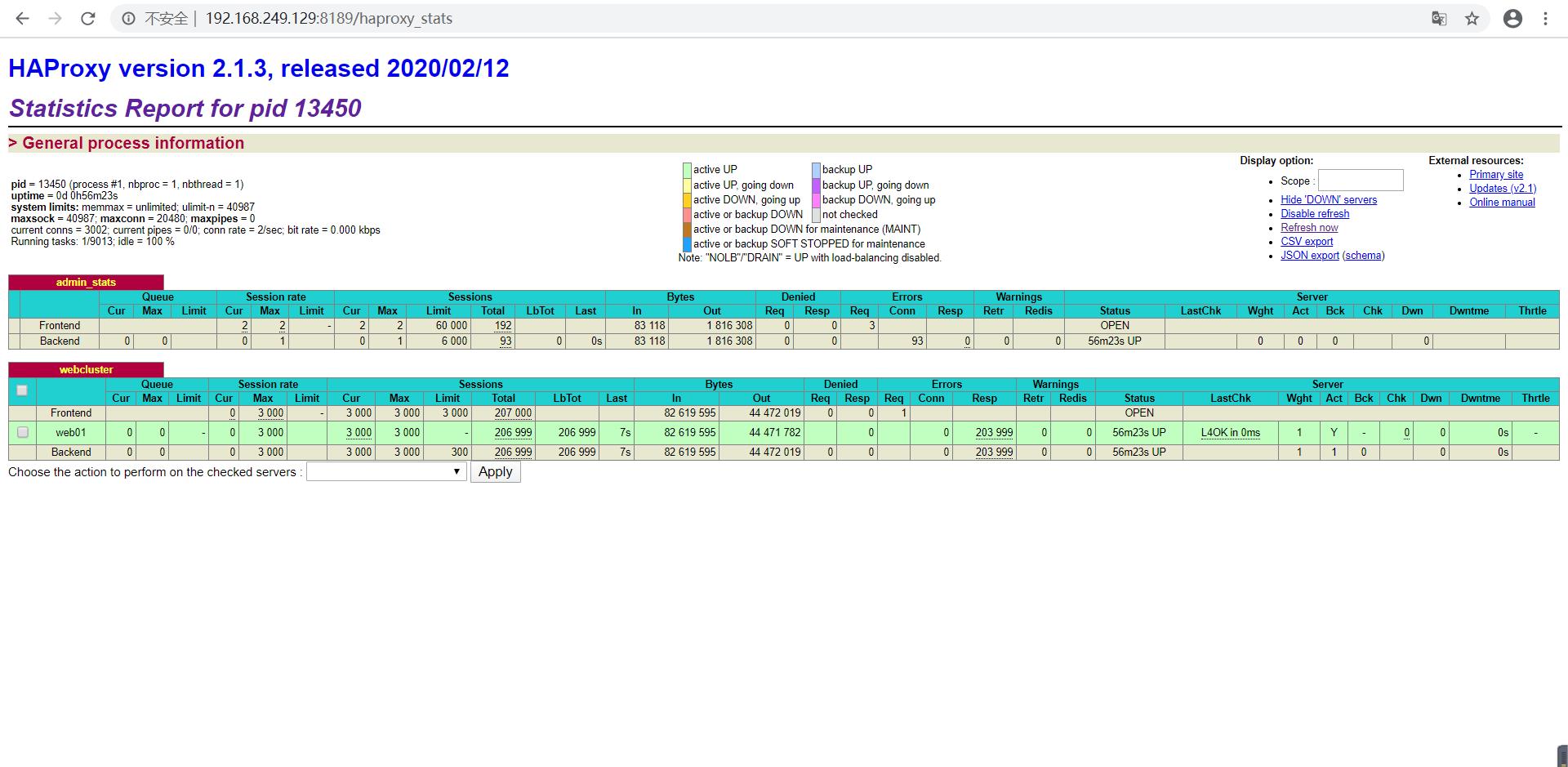
Task: Focus the address bar URL
Action: point(328,19)
